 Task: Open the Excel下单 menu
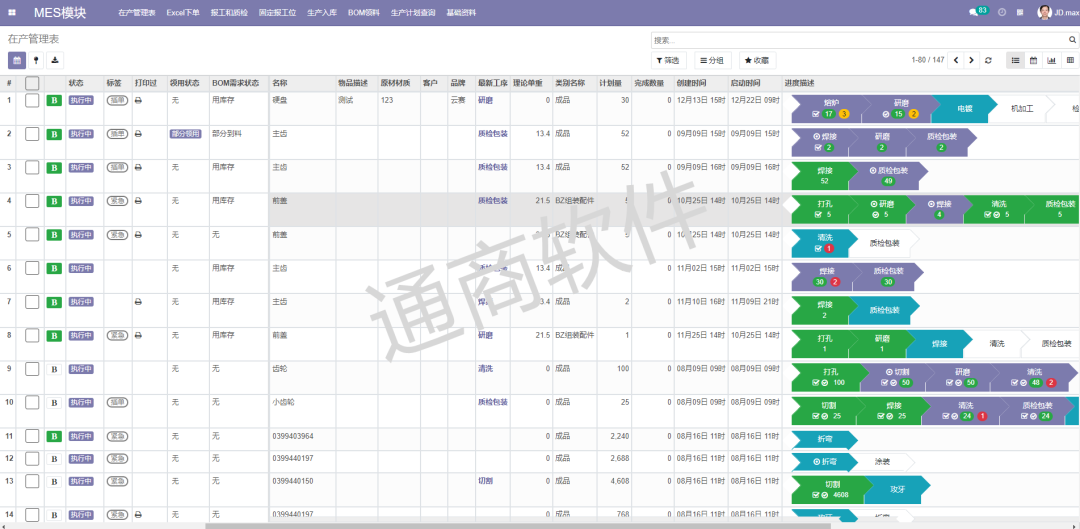[182, 13]
